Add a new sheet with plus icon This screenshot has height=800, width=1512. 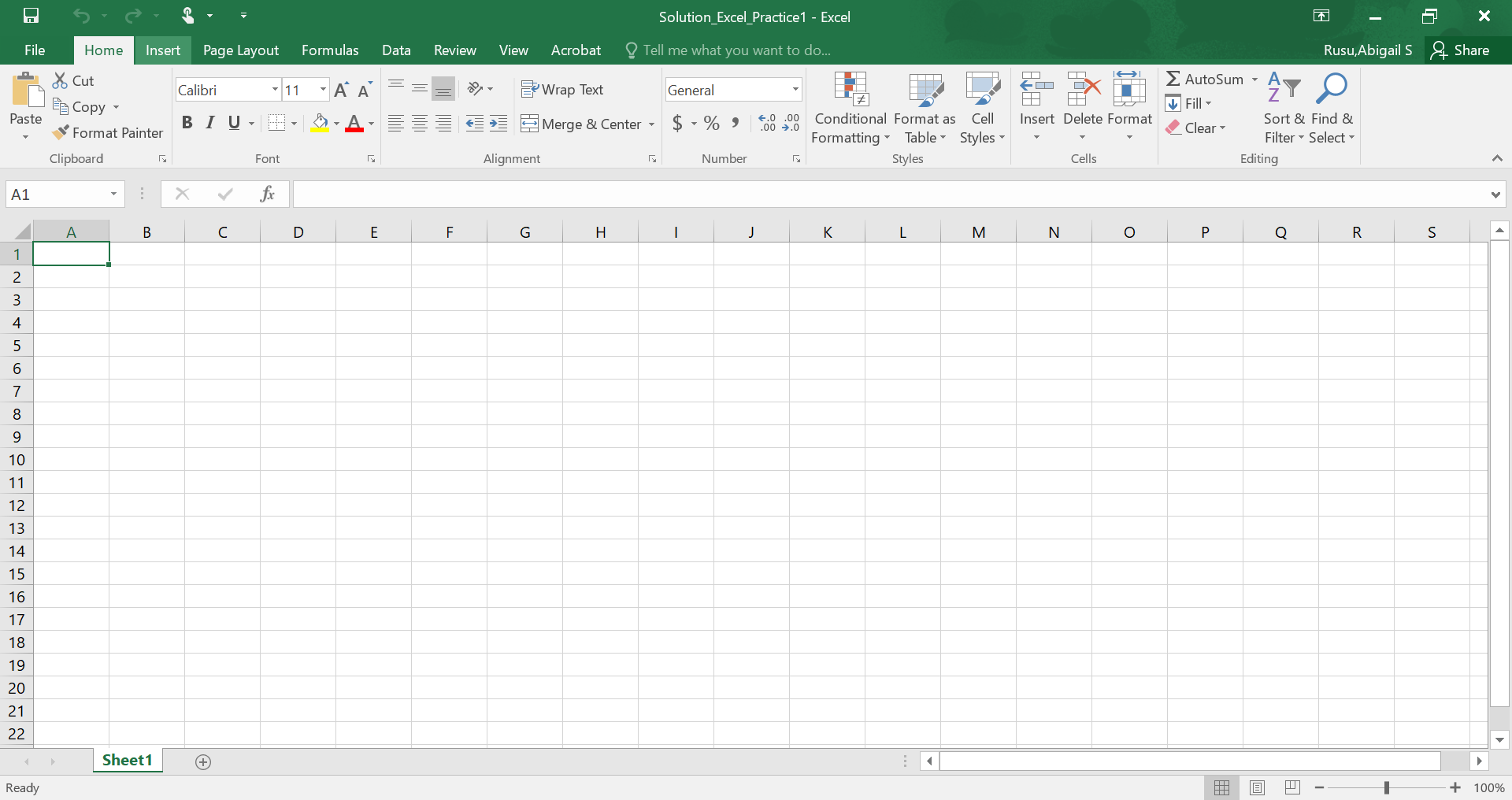[x=203, y=761]
